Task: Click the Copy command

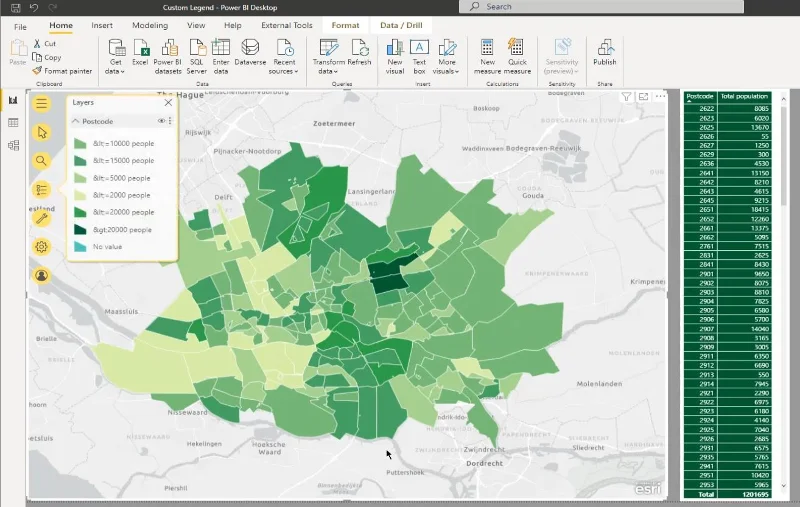Action: [x=47, y=57]
